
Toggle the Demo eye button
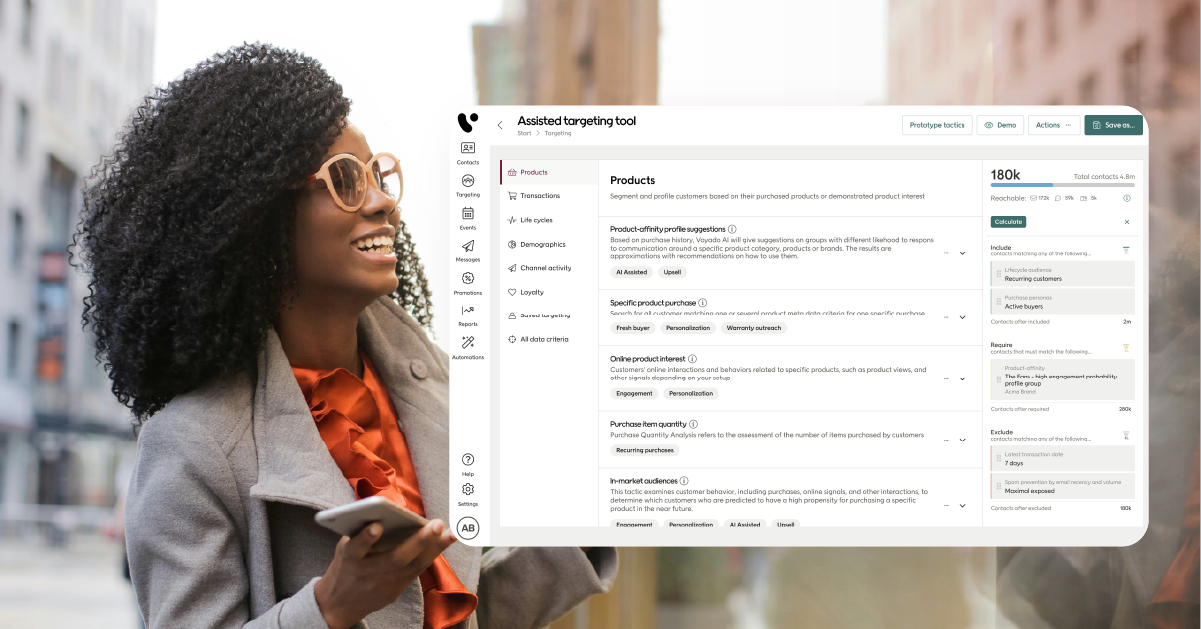[x=1000, y=125]
